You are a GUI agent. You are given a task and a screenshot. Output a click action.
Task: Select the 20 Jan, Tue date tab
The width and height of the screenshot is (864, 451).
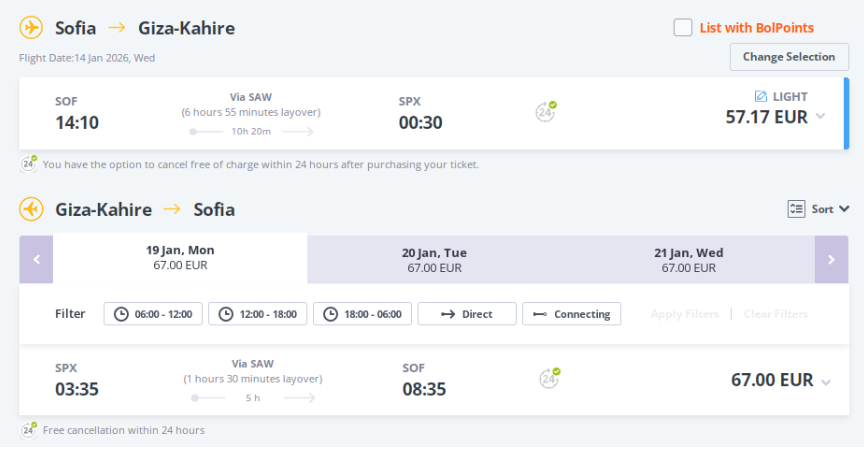434,259
